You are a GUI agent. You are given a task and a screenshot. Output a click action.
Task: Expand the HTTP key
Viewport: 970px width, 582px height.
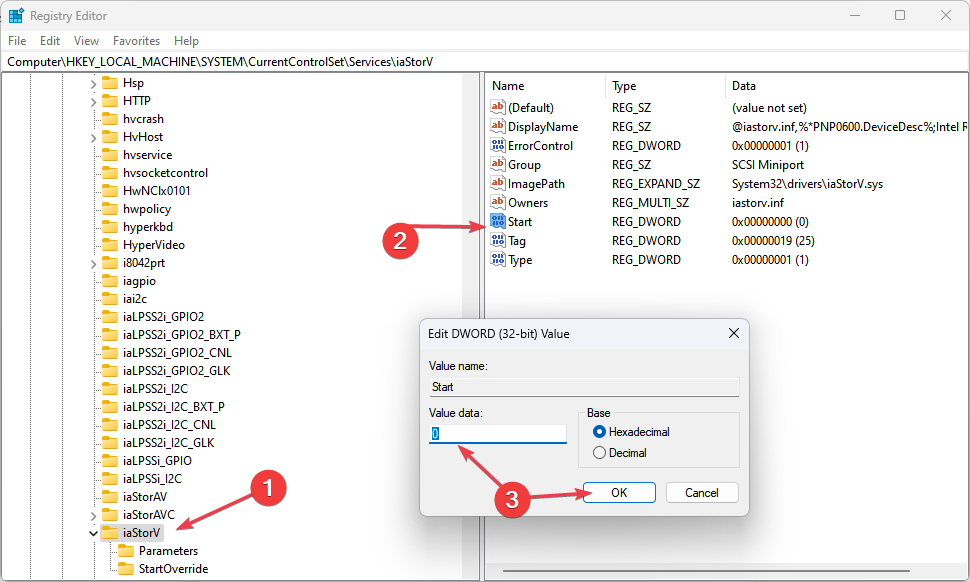point(93,101)
